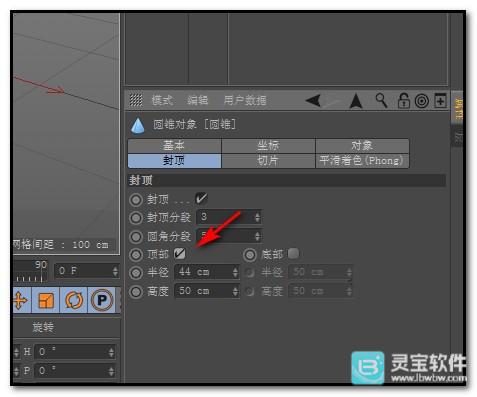Select the 封顶 tab
The width and height of the screenshot is (477, 397).
tap(174, 161)
